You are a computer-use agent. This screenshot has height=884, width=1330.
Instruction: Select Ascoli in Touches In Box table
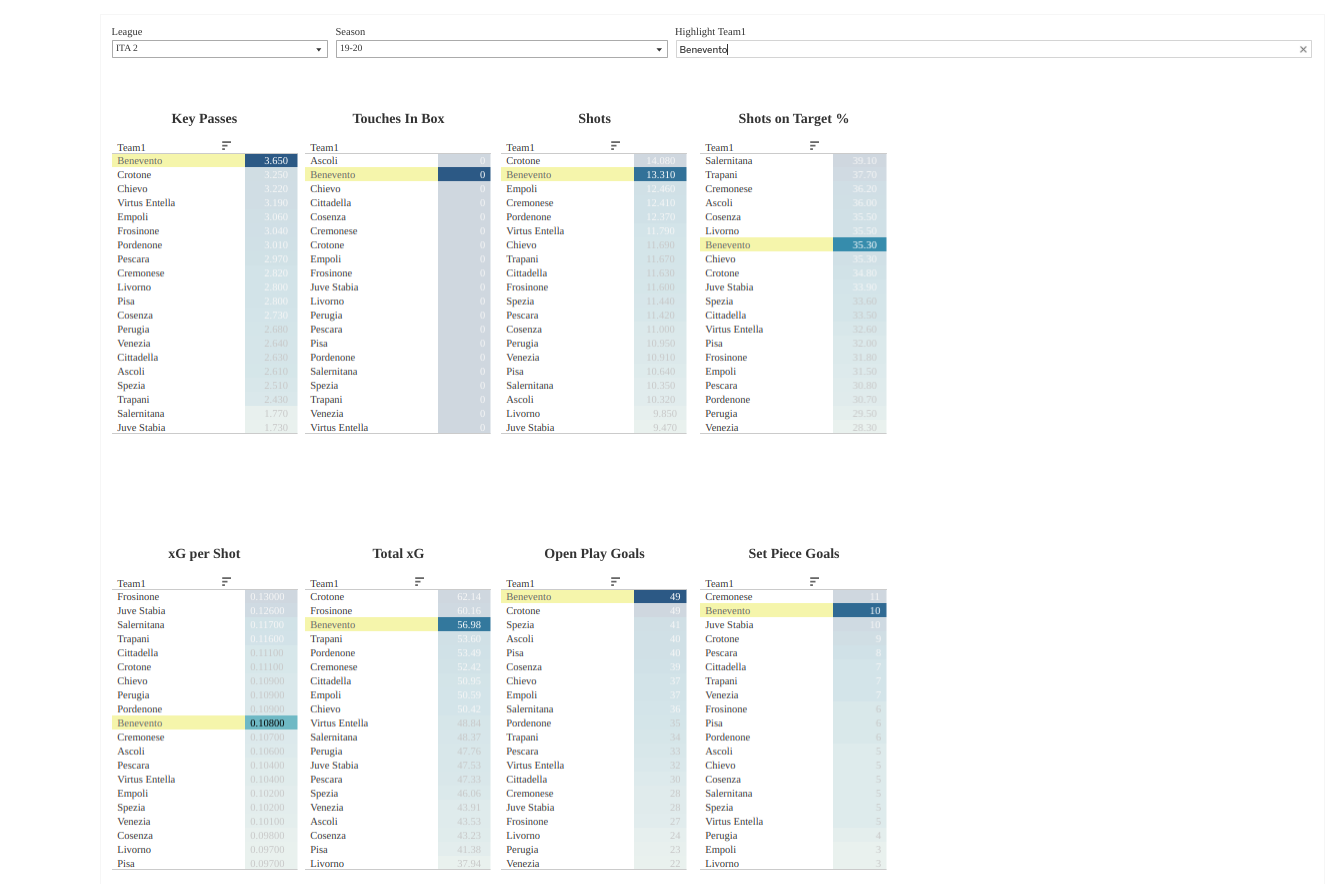324,161
